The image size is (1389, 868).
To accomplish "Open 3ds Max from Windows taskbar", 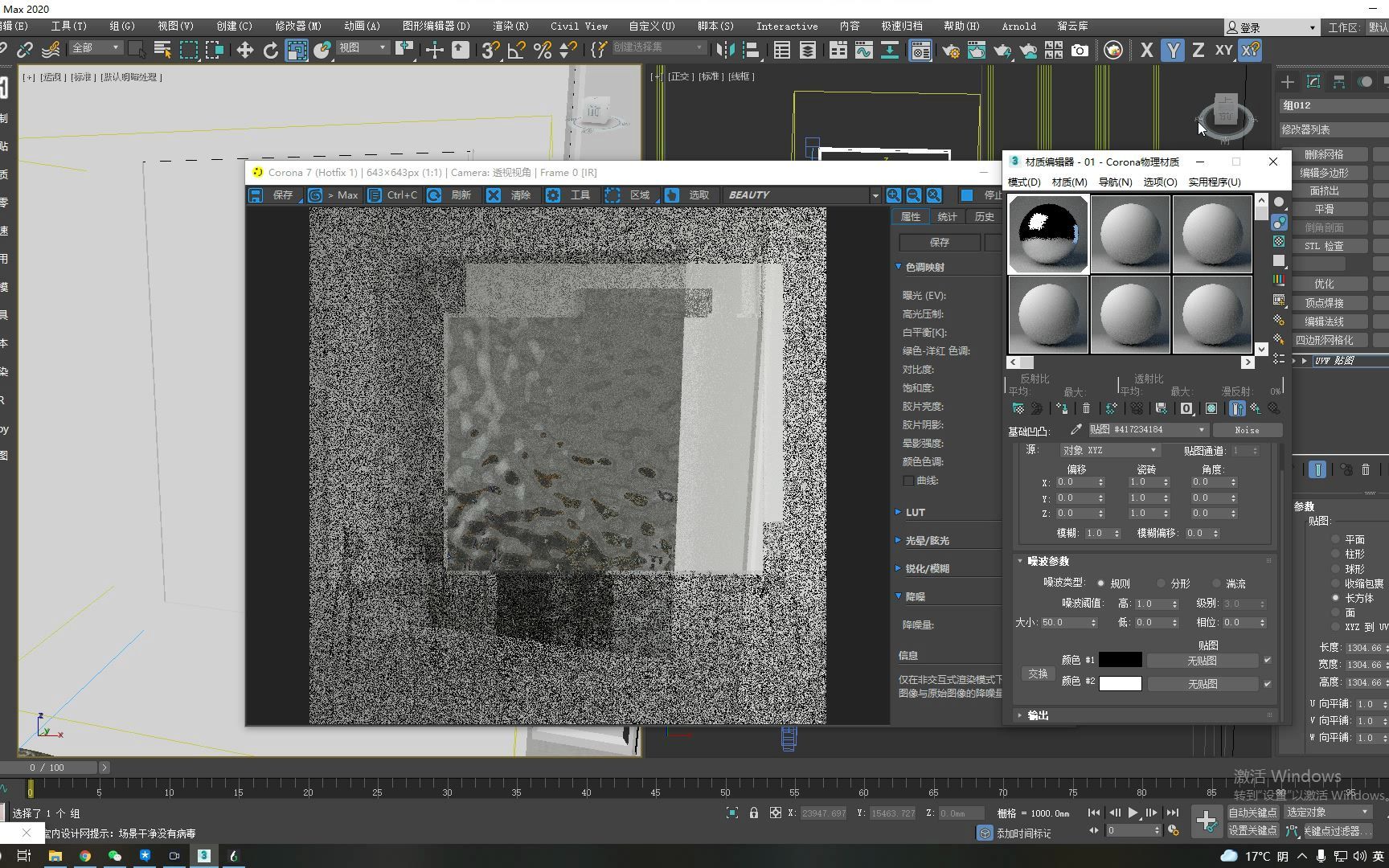I will click(204, 856).
